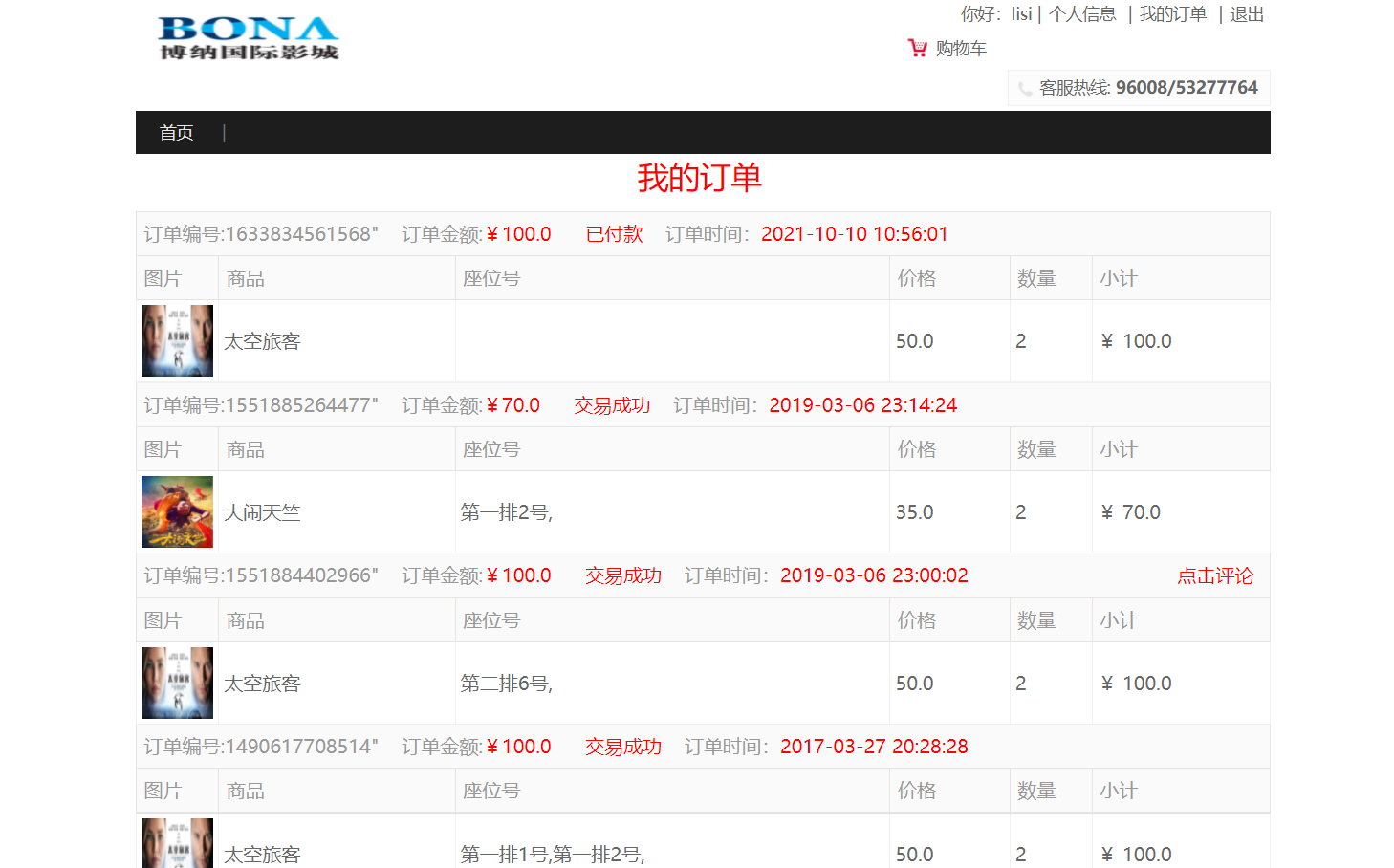
Task: Click 太空旅客 poster in order 1490617708514
Action: point(177,845)
